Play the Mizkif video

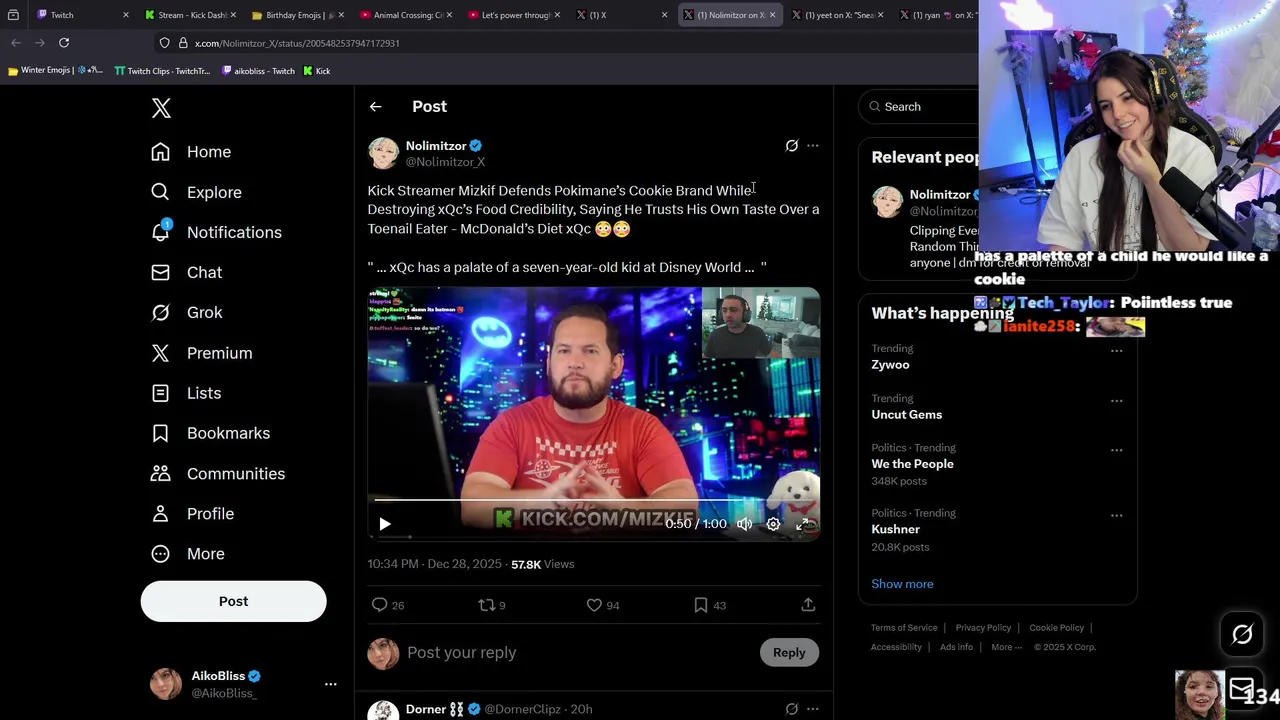[385, 524]
